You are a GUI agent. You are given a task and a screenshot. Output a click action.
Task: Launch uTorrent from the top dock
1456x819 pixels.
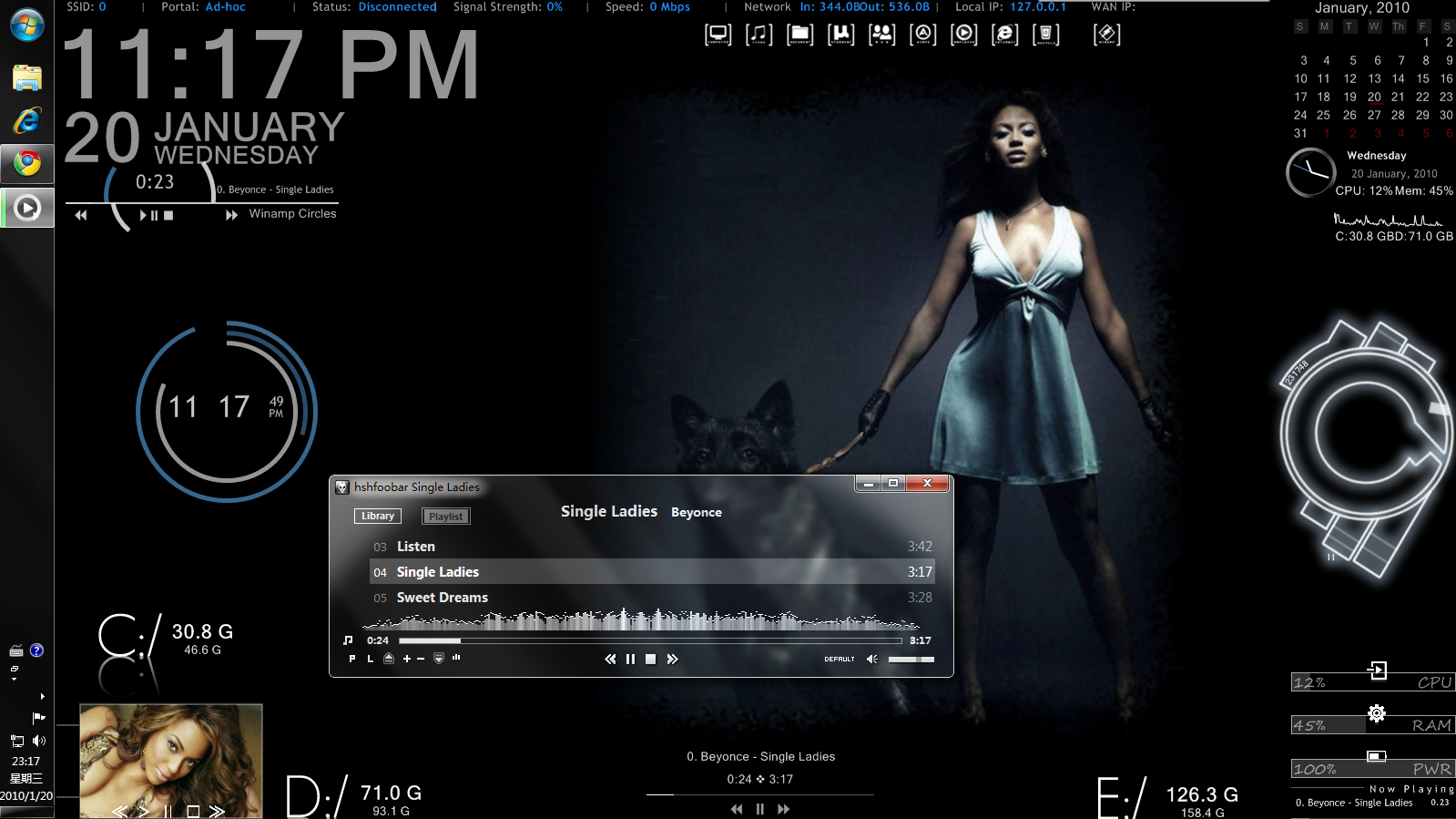pos(840,35)
